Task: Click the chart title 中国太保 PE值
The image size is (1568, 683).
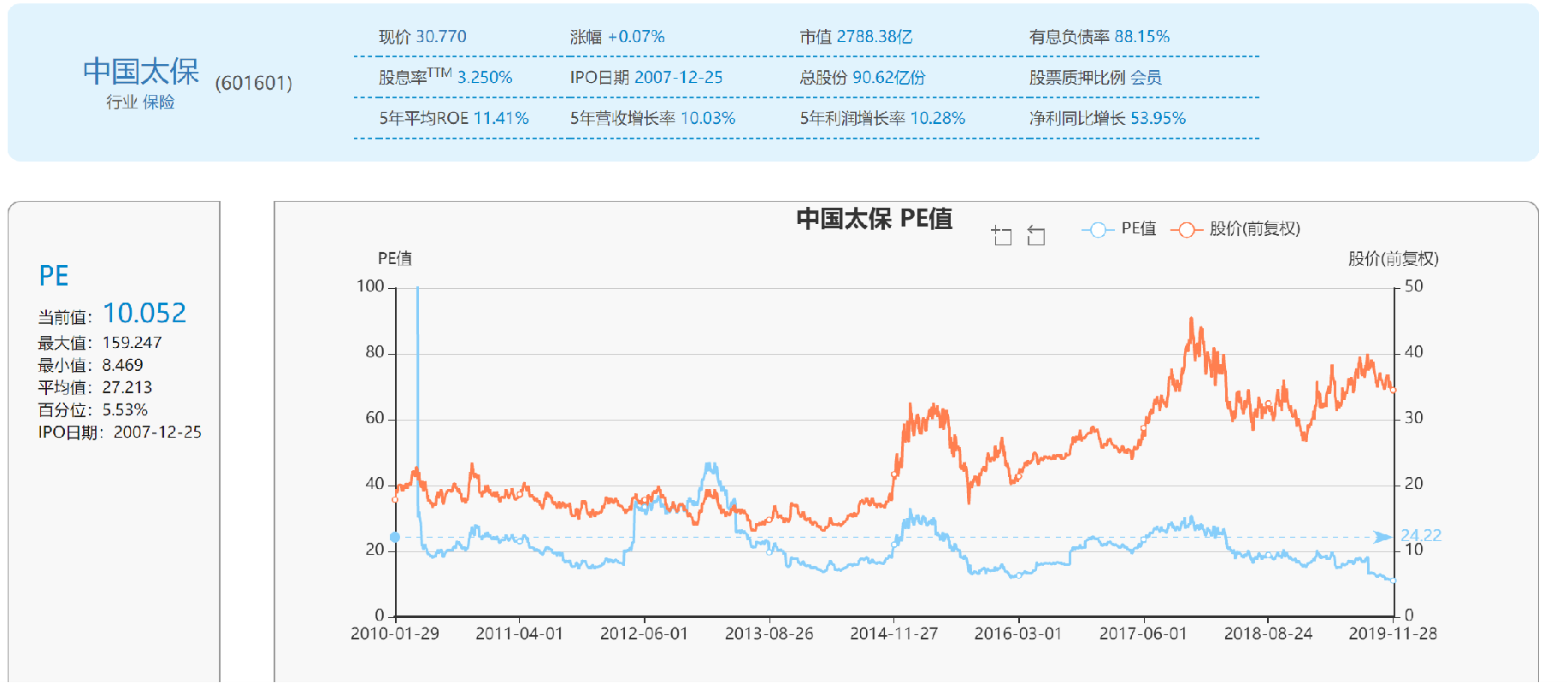Action: click(875, 219)
